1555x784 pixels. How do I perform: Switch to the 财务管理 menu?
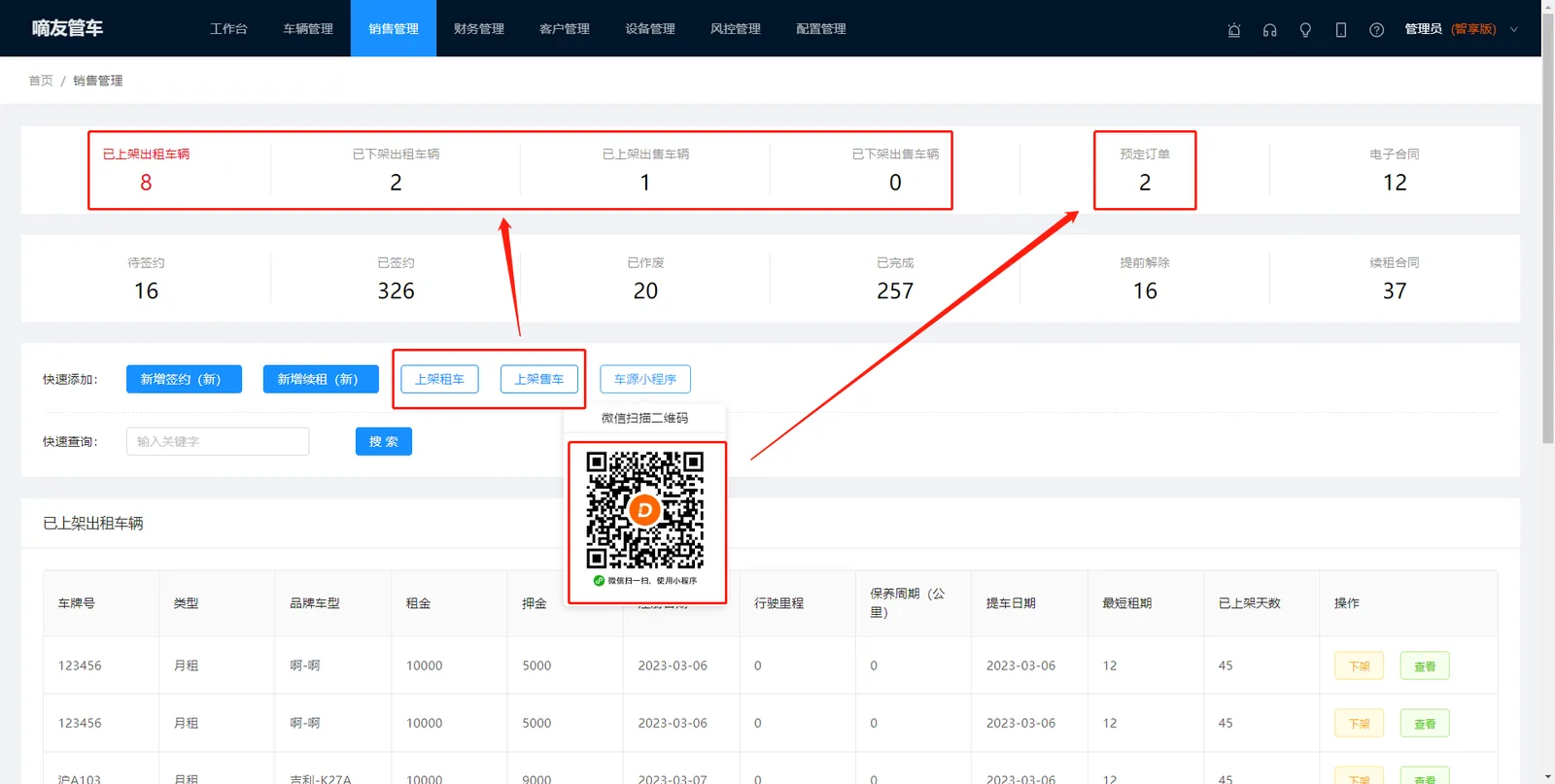coord(479,29)
